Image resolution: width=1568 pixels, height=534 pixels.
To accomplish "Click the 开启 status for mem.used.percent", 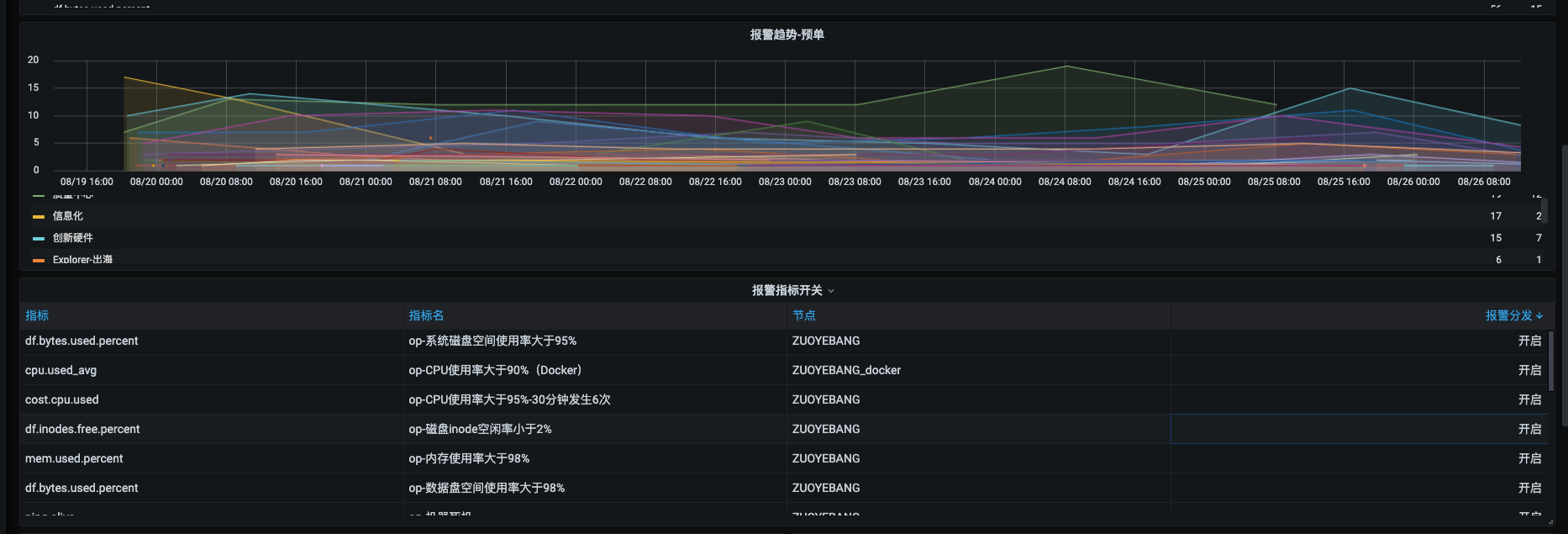I will coord(1529,458).
